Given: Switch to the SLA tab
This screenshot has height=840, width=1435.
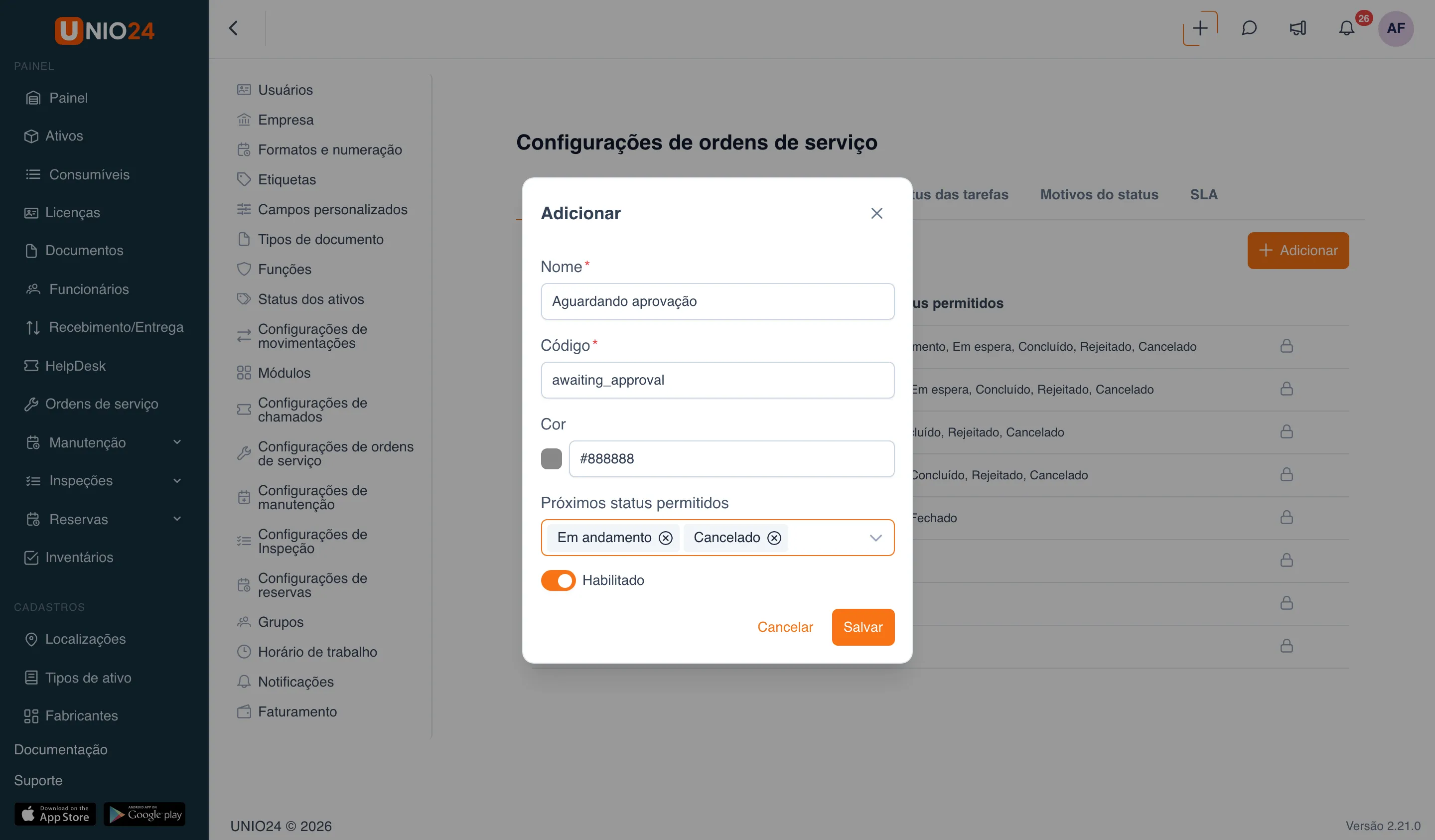Looking at the screenshot, I should (1204, 195).
